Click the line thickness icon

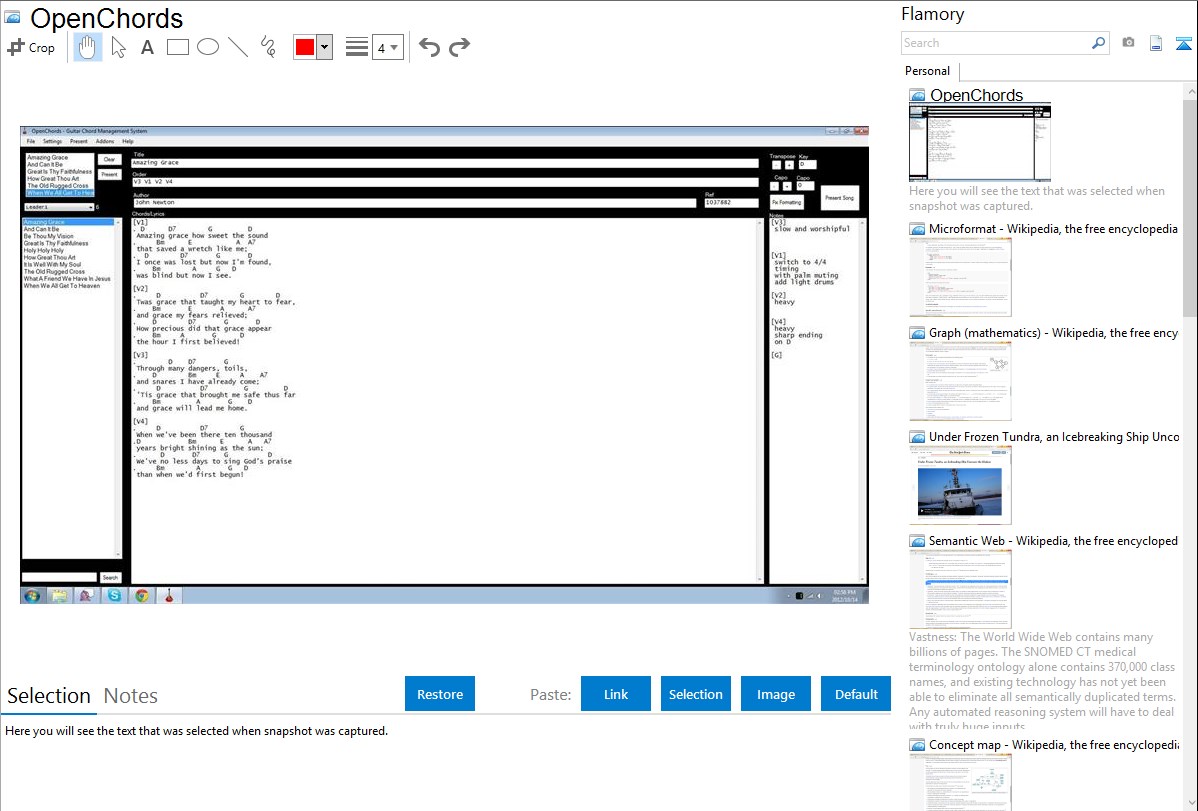tap(356, 47)
